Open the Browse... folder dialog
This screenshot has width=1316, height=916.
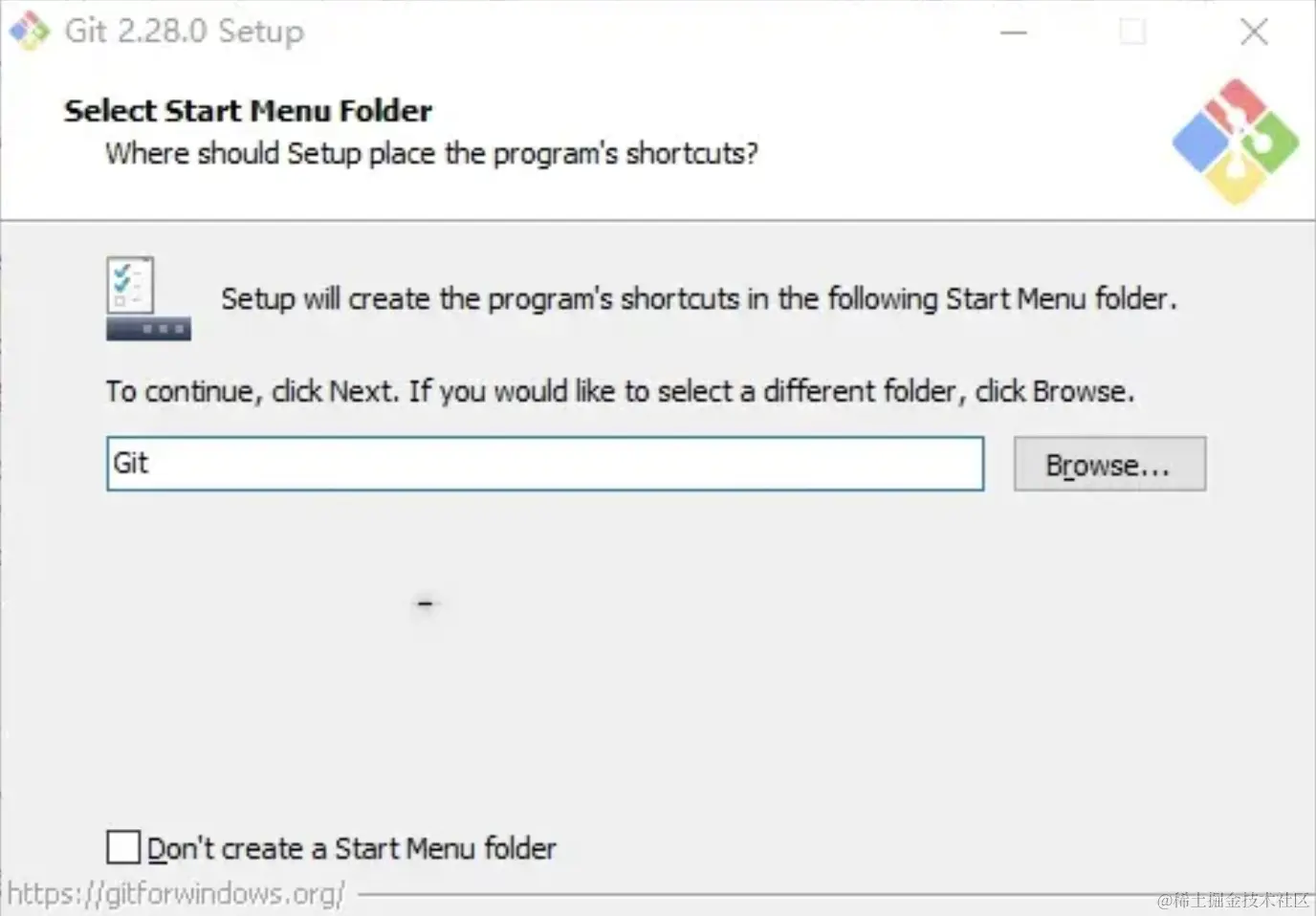(x=1109, y=465)
